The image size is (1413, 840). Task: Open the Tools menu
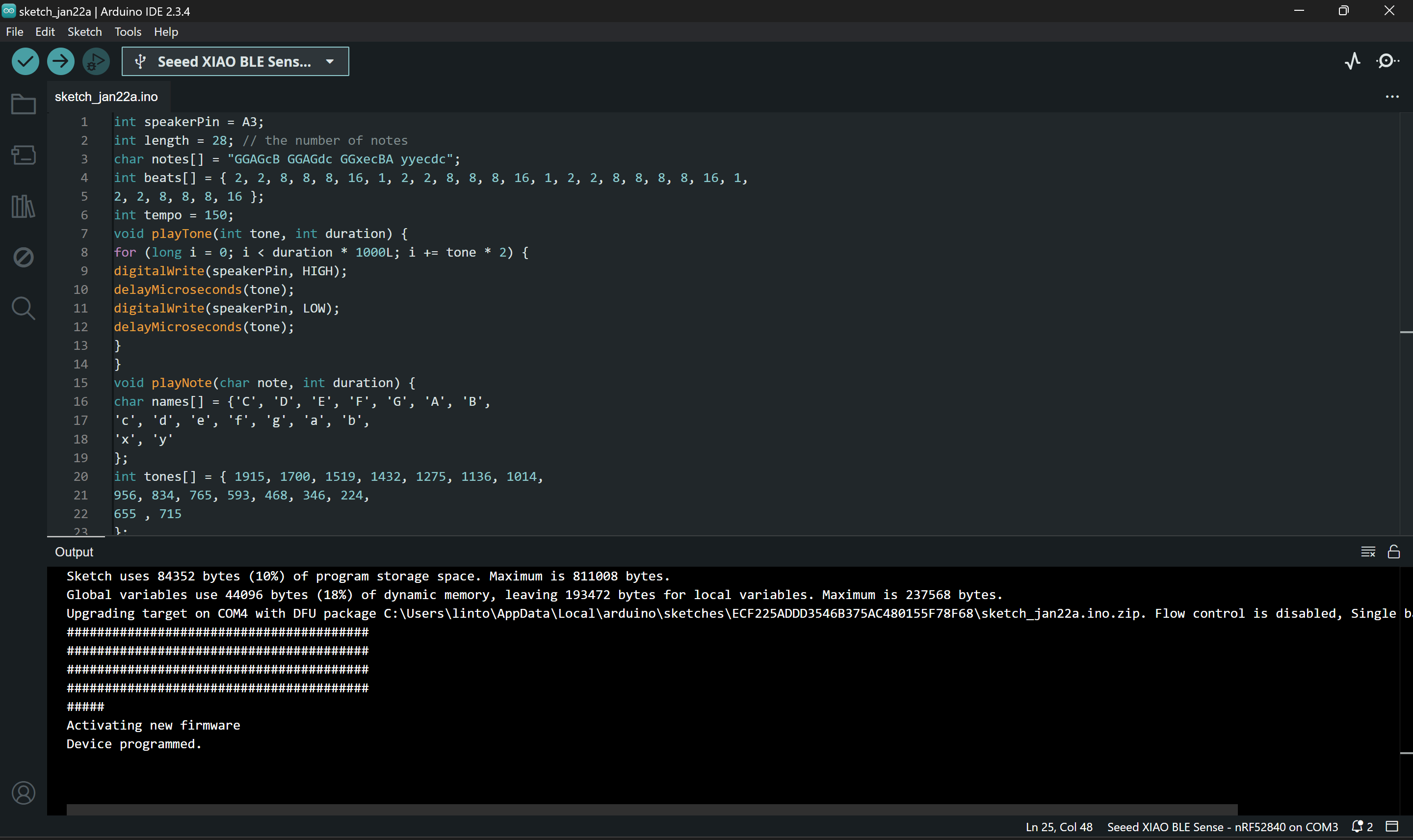[x=128, y=32]
